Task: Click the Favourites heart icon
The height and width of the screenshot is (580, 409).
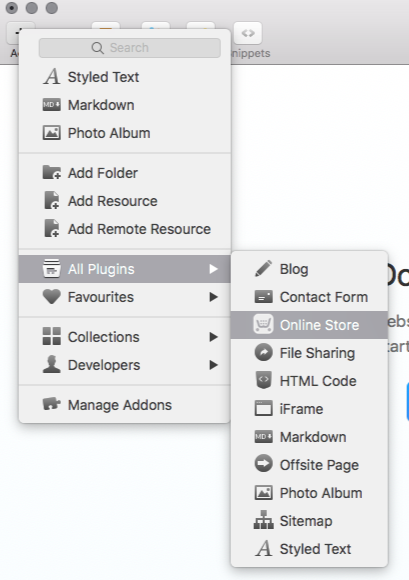Action: [52, 297]
